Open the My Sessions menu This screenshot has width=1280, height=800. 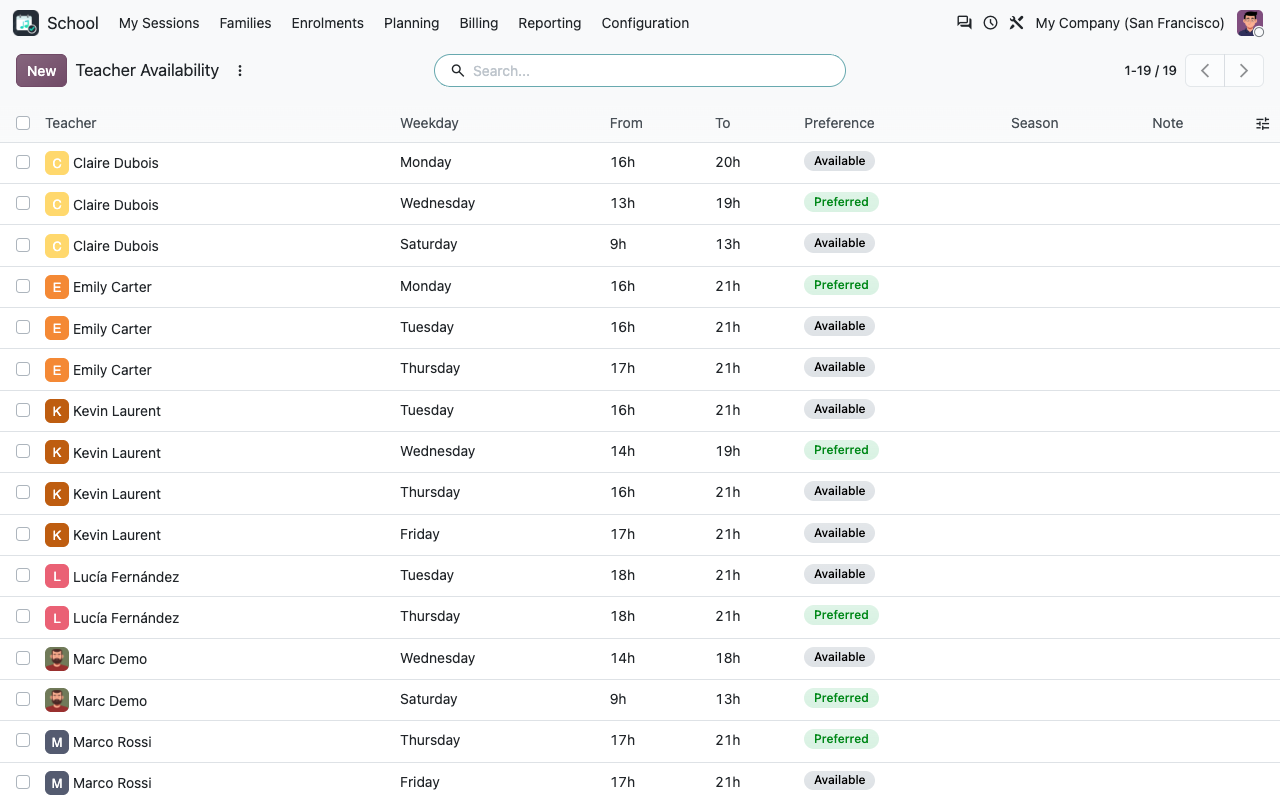(159, 23)
